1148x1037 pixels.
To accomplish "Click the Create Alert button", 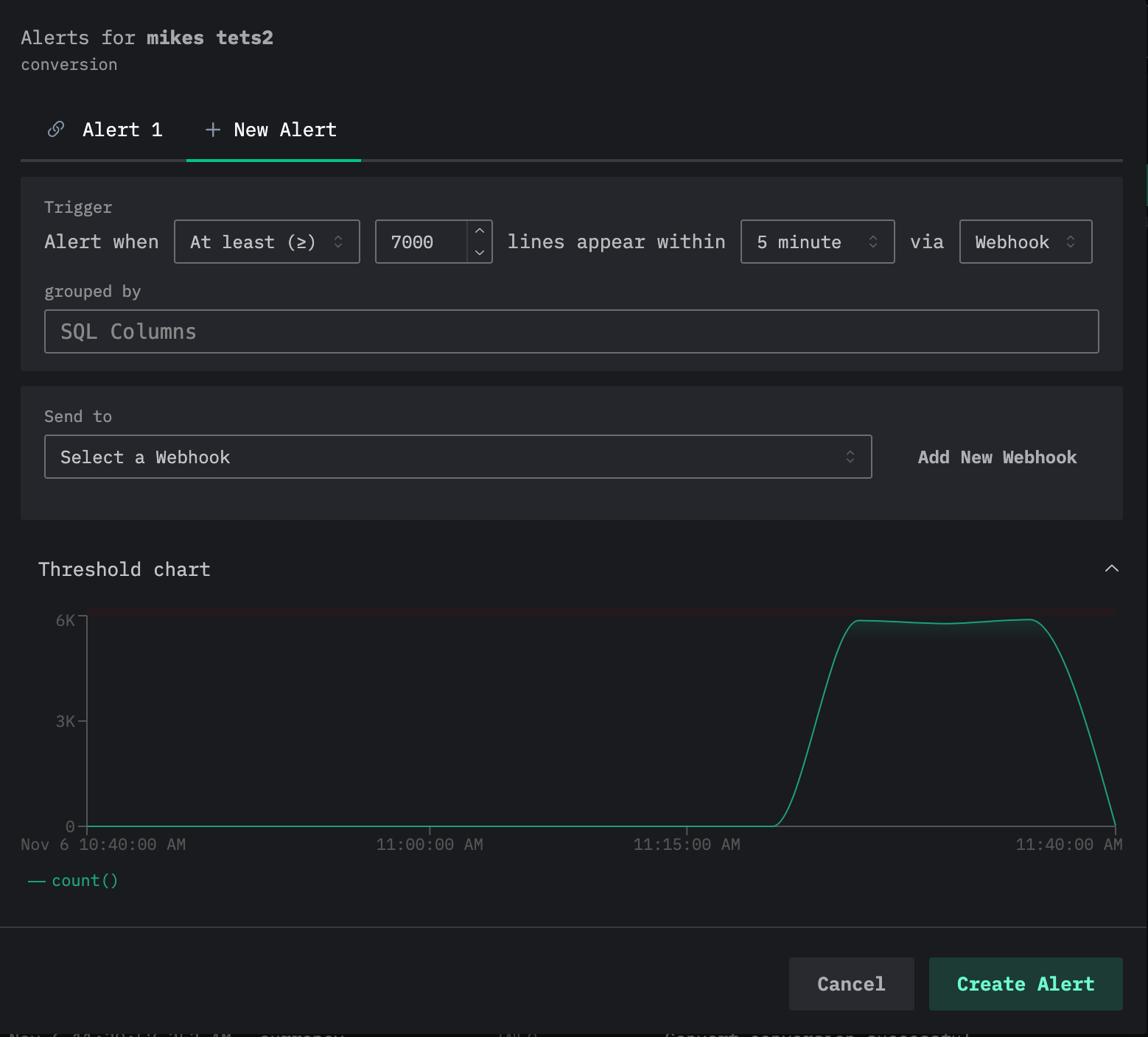I will [1025, 984].
